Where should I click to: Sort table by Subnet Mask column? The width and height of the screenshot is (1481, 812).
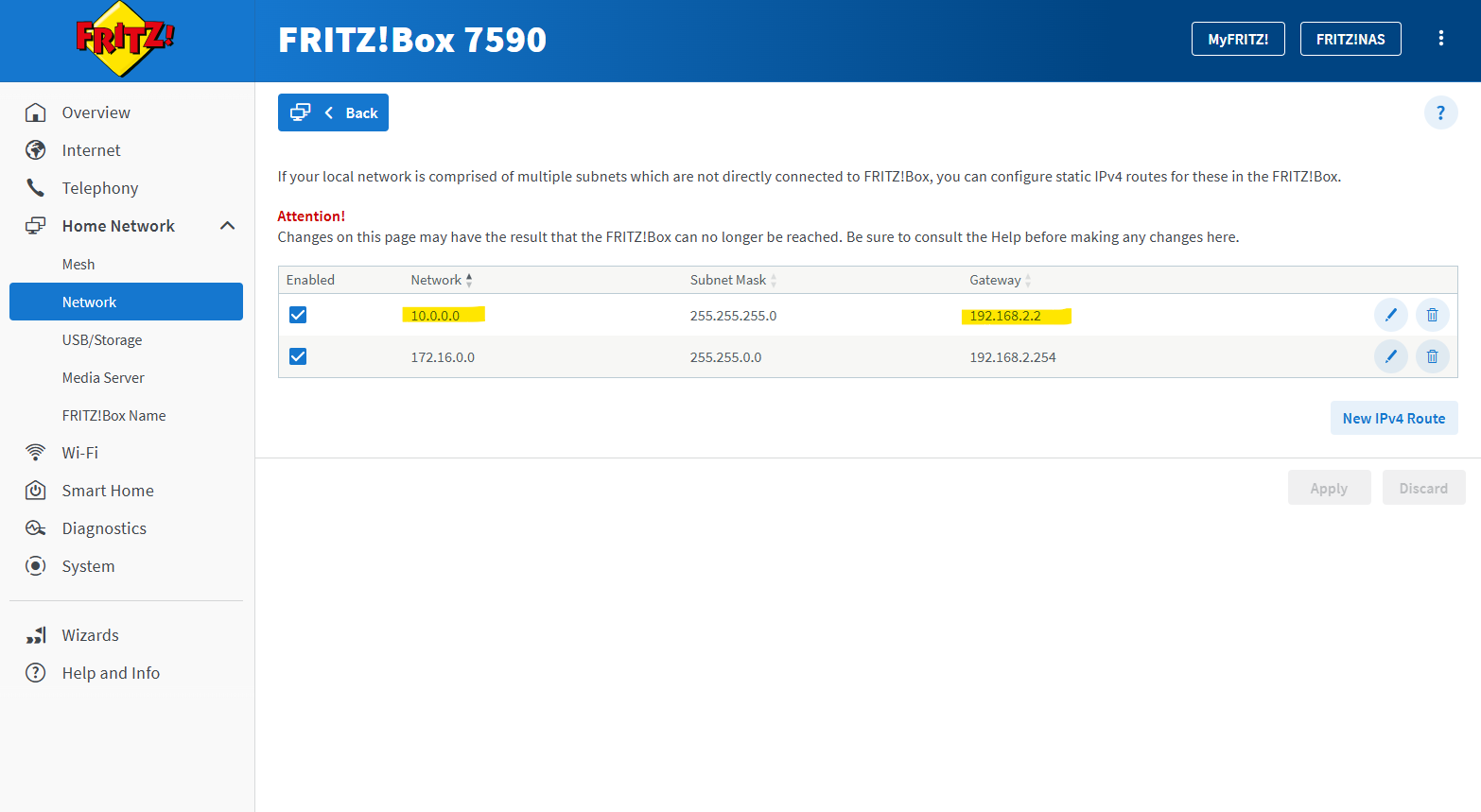(733, 280)
